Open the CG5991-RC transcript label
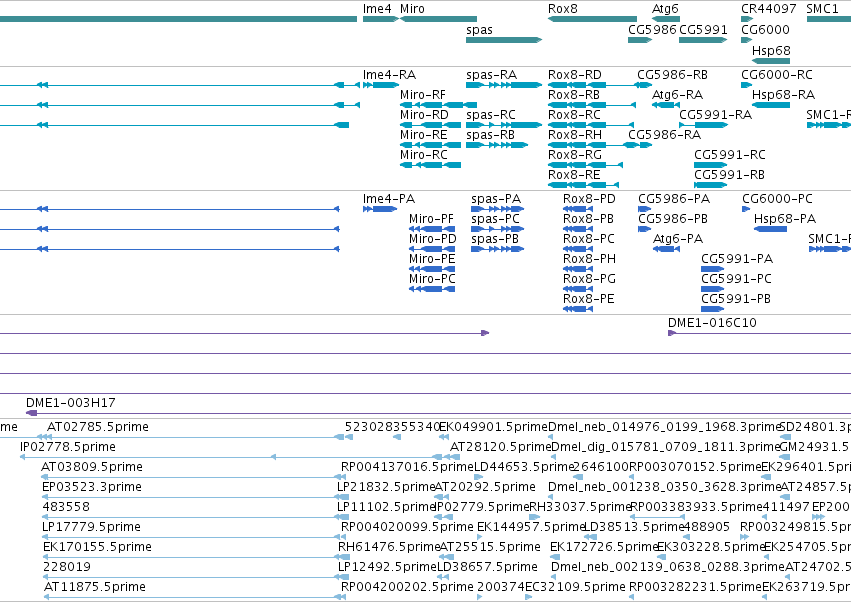Image resolution: width=851 pixels, height=602 pixels. [730, 155]
